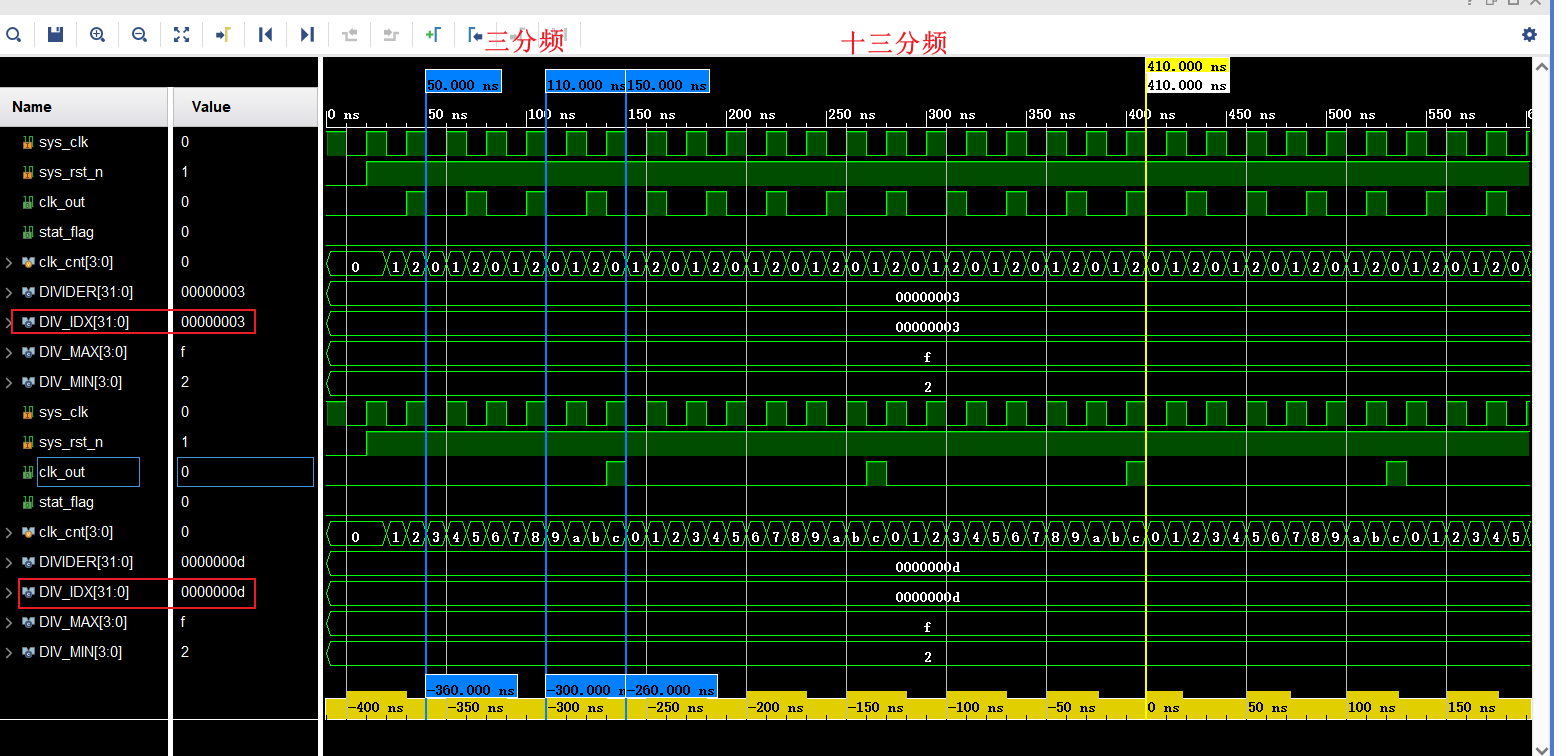
Task: Expand the DIV_IDX[31:0] bus valued 0000000d
Action: click(x=10, y=592)
